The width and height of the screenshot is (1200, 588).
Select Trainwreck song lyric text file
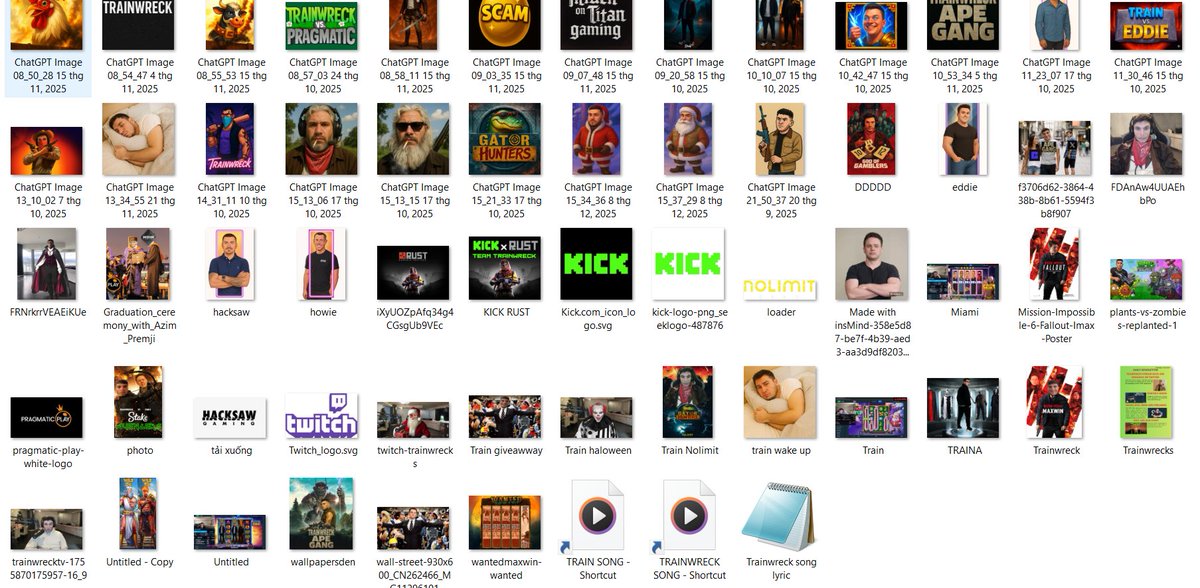coord(781,516)
